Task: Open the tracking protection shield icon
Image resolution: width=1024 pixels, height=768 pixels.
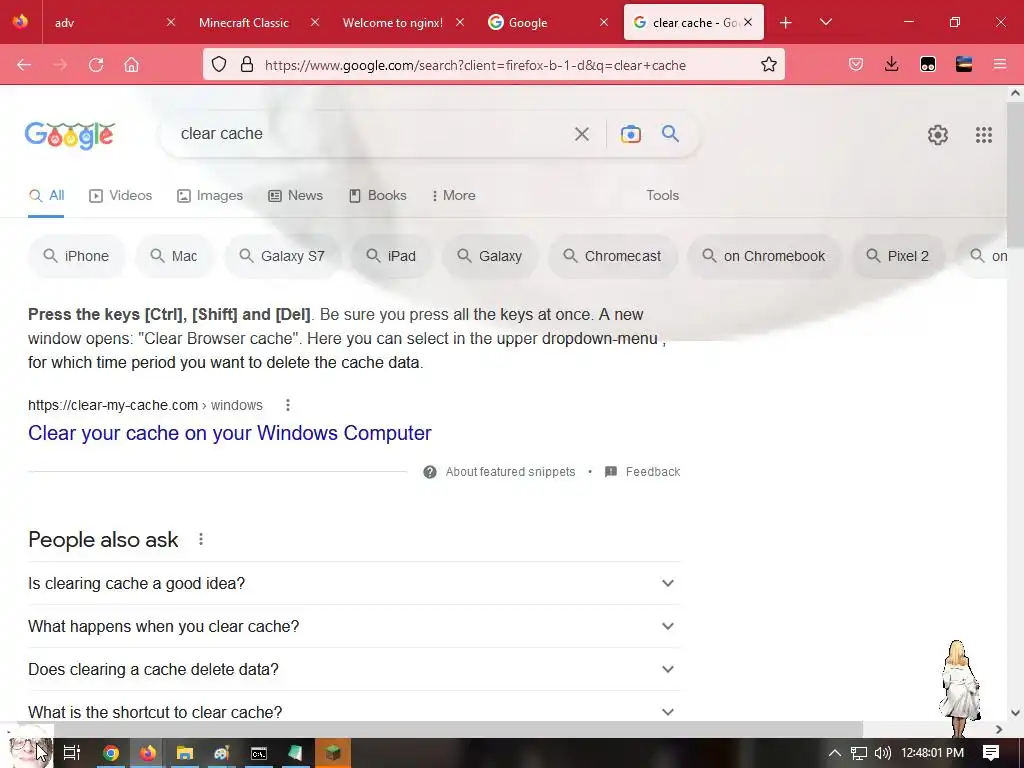Action: [219, 65]
